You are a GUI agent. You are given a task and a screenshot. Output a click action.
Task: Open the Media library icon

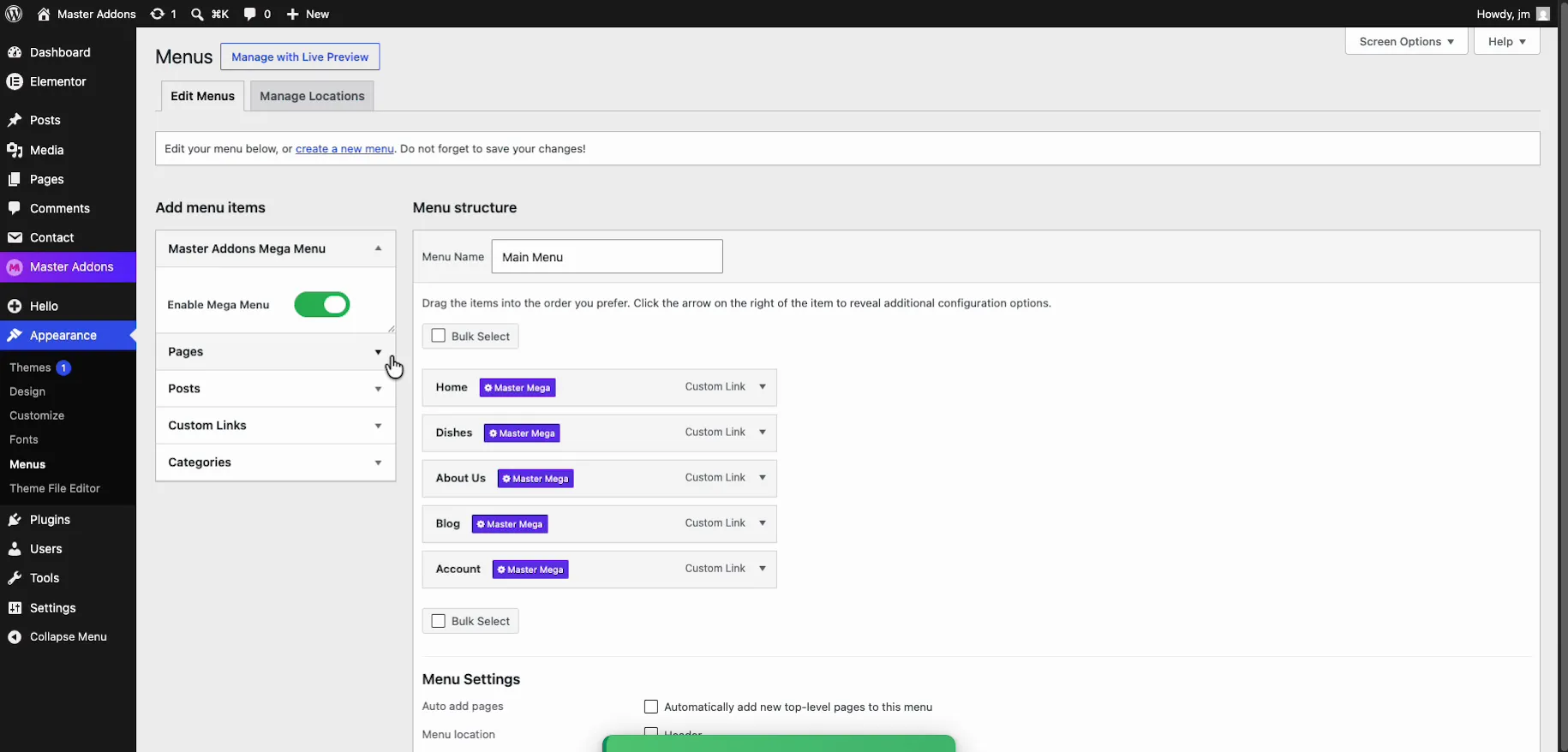point(15,150)
